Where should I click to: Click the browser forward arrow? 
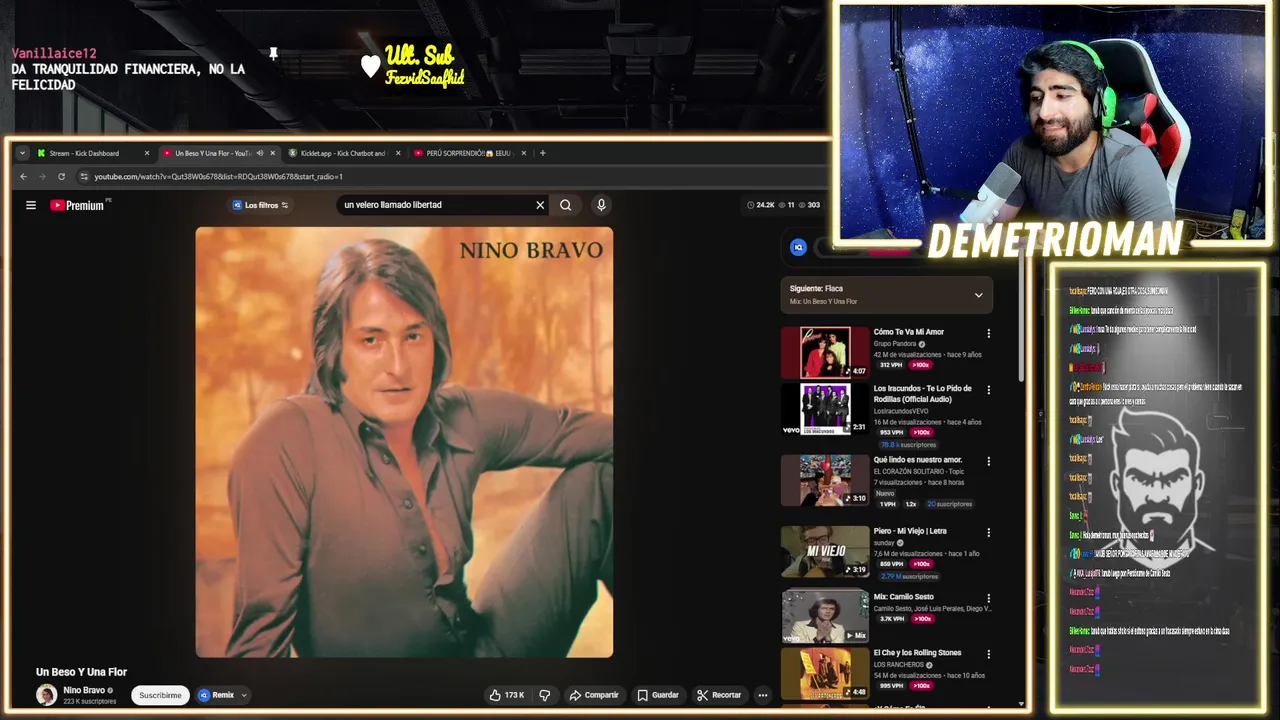pos(42,177)
